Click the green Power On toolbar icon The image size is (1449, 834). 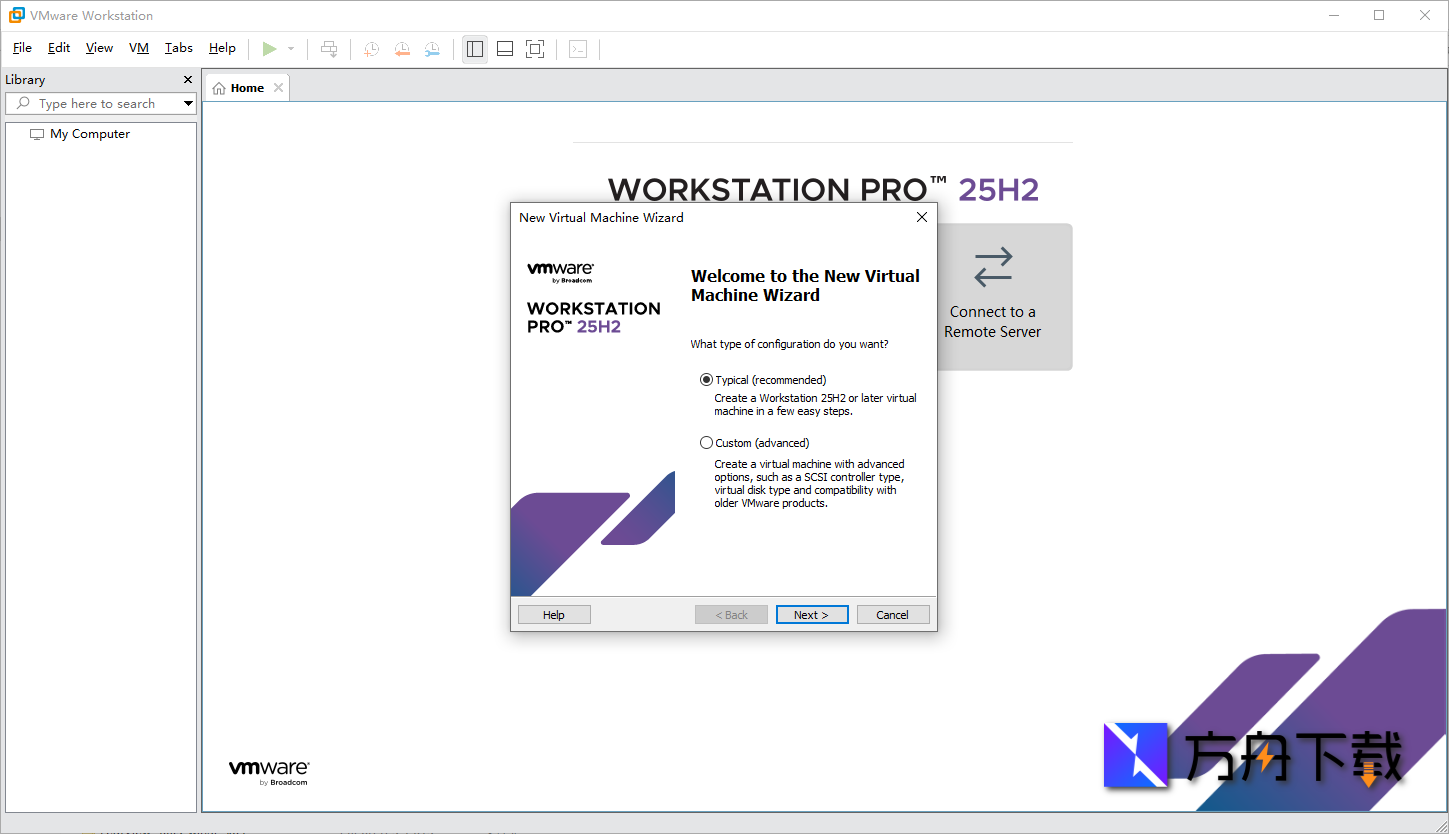point(269,48)
